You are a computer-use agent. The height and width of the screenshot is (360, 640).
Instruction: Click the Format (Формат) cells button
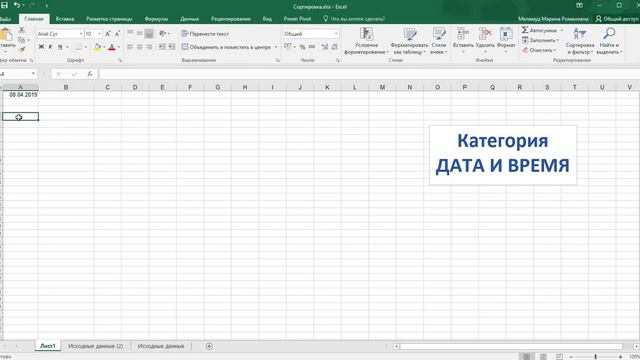click(506, 41)
